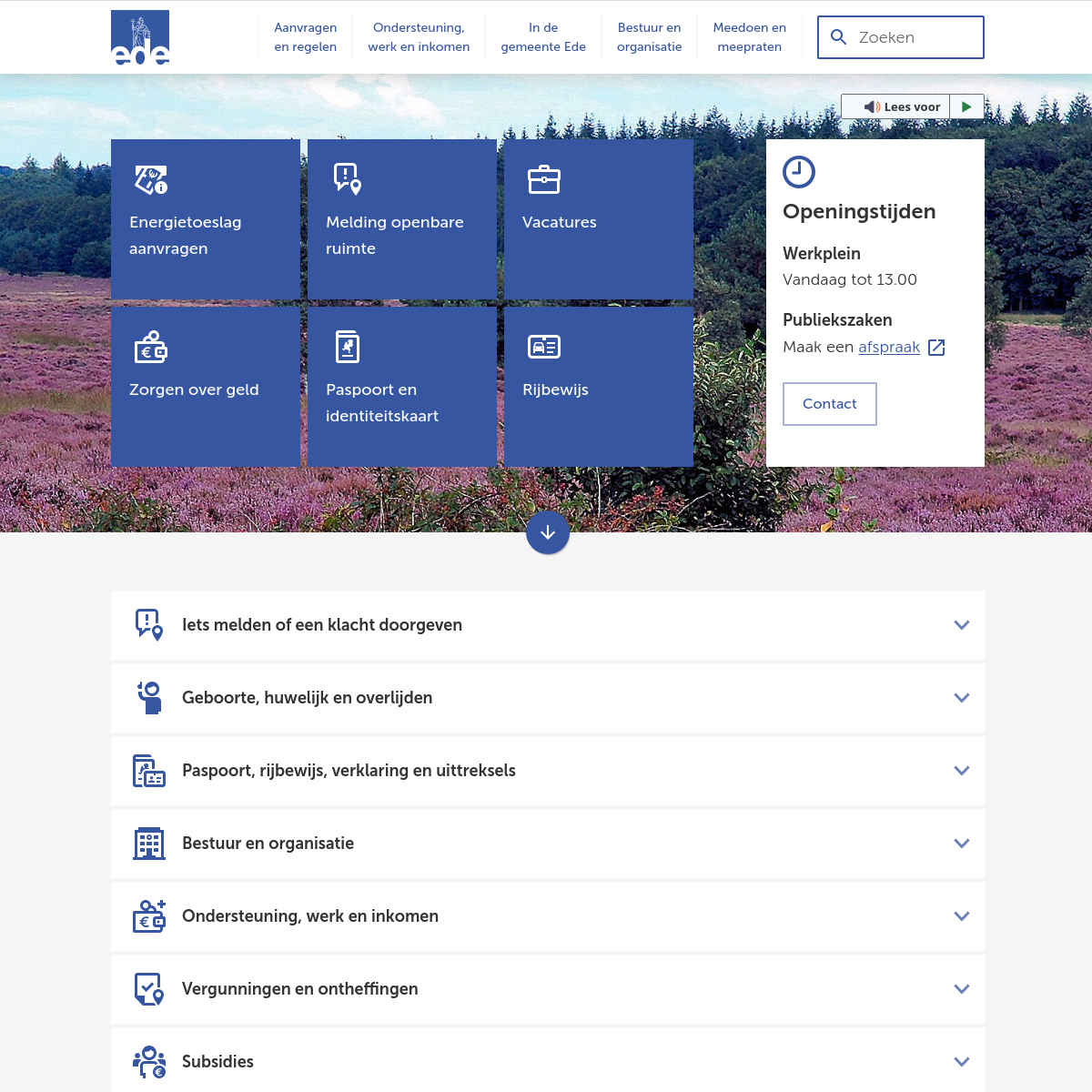This screenshot has height=1092, width=1092.
Task: Click the Subsidies row title
Action: click(217, 1062)
